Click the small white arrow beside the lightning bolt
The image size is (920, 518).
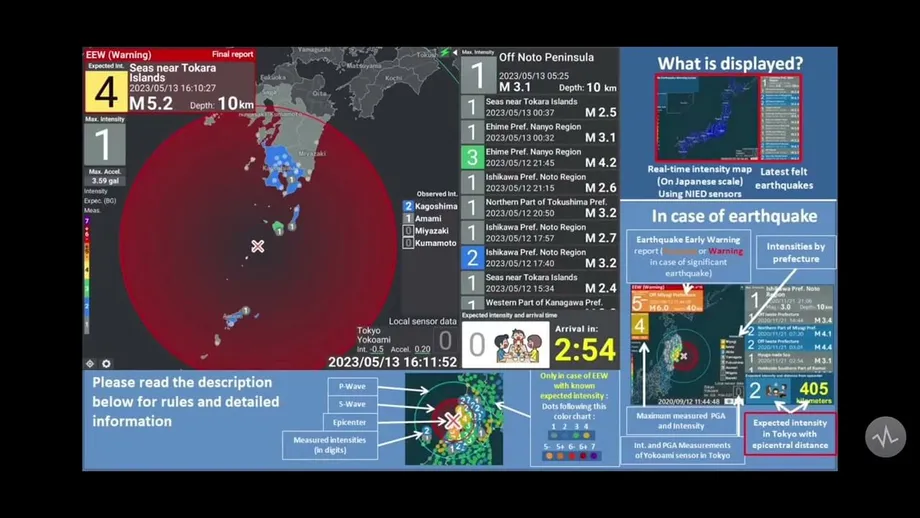455,52
